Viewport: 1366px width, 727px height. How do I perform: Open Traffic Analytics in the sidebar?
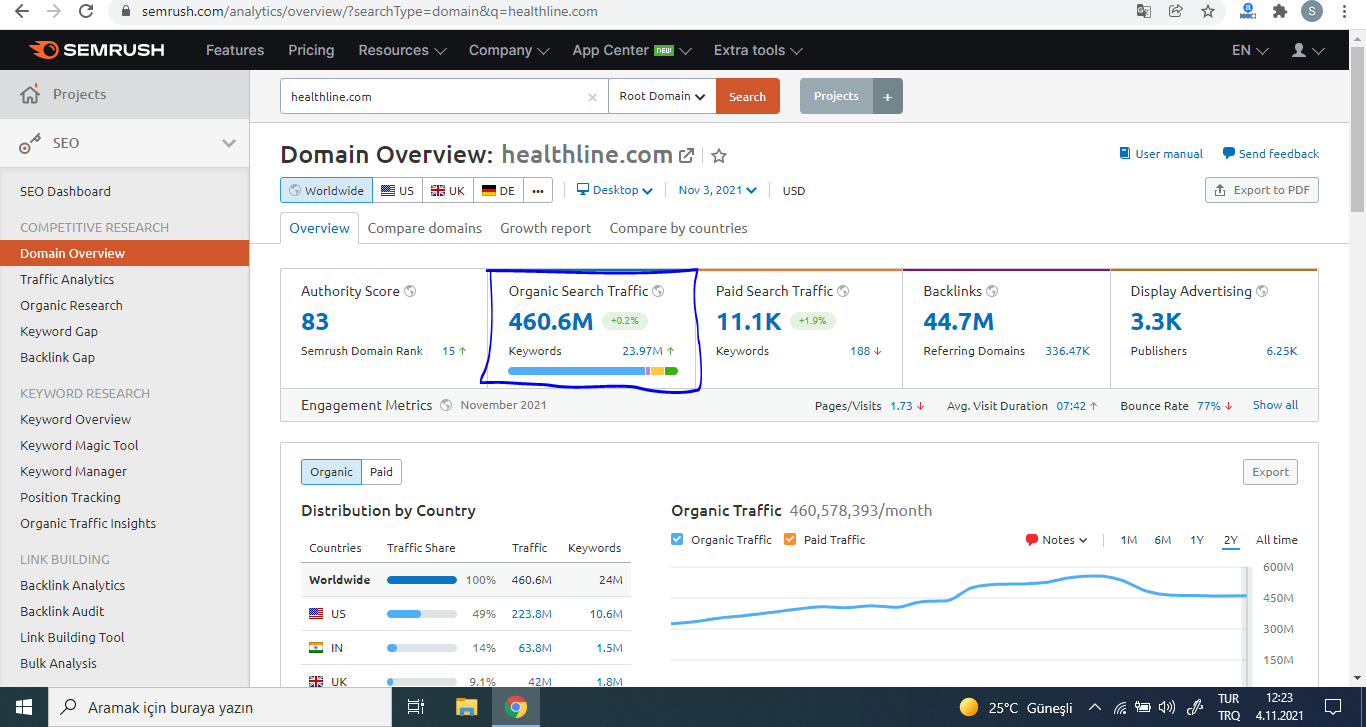[x=67, y=279]
